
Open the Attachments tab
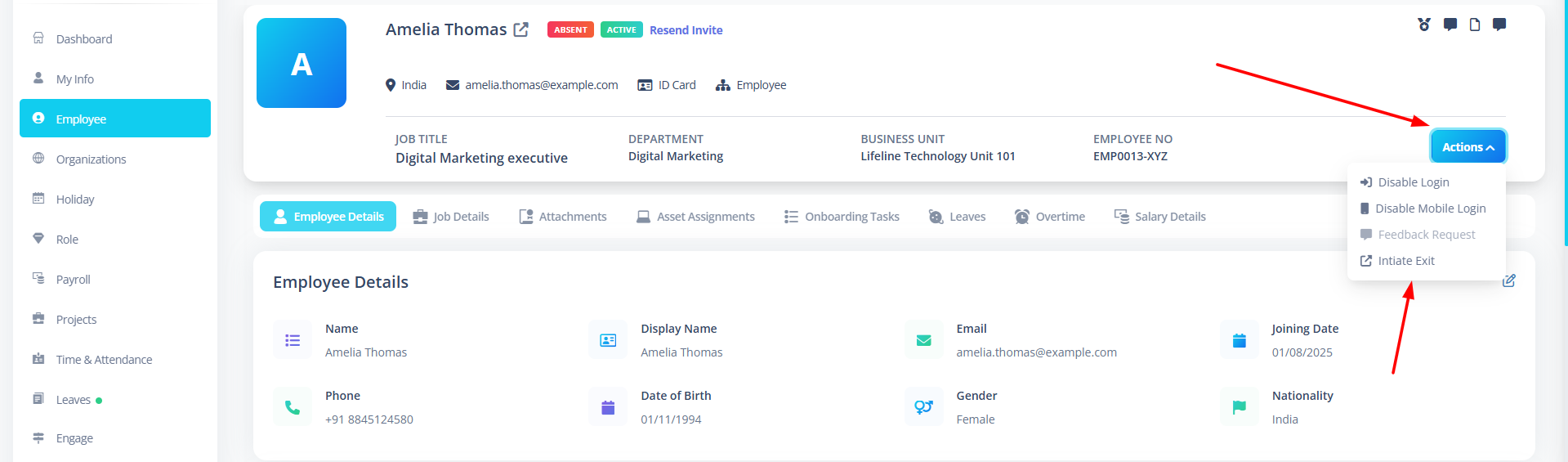563,217
